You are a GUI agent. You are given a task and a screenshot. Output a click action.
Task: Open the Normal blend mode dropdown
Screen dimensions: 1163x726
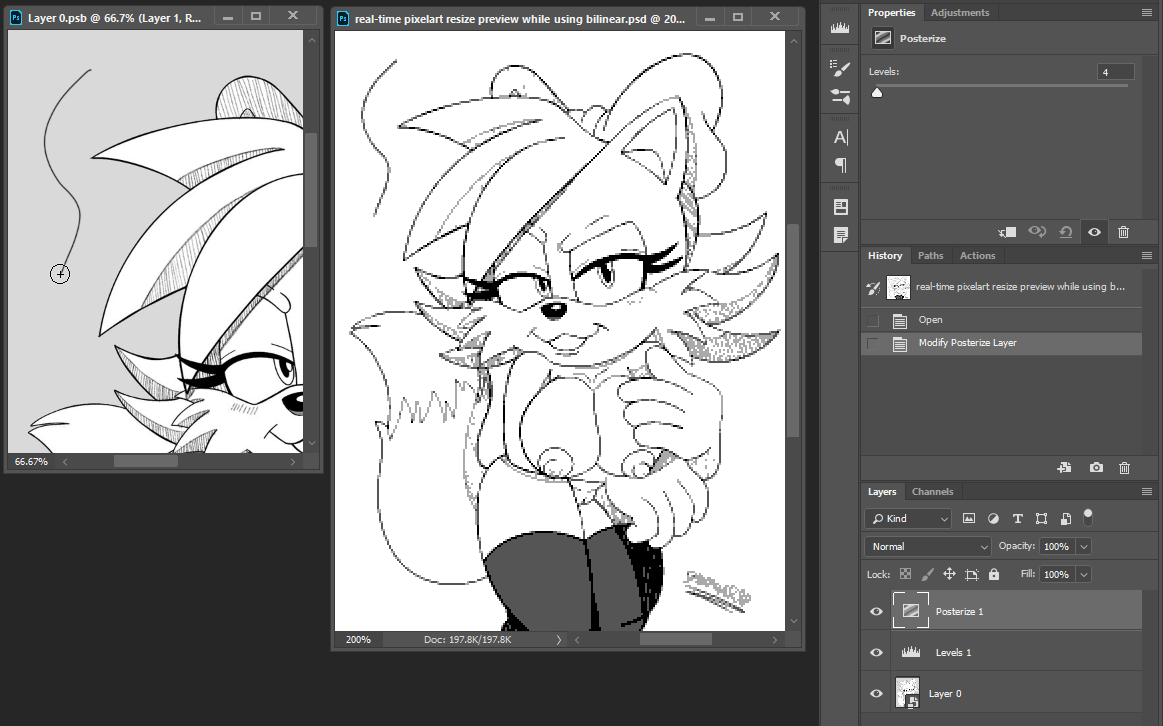pyautogui.click(x=927, y=547)
